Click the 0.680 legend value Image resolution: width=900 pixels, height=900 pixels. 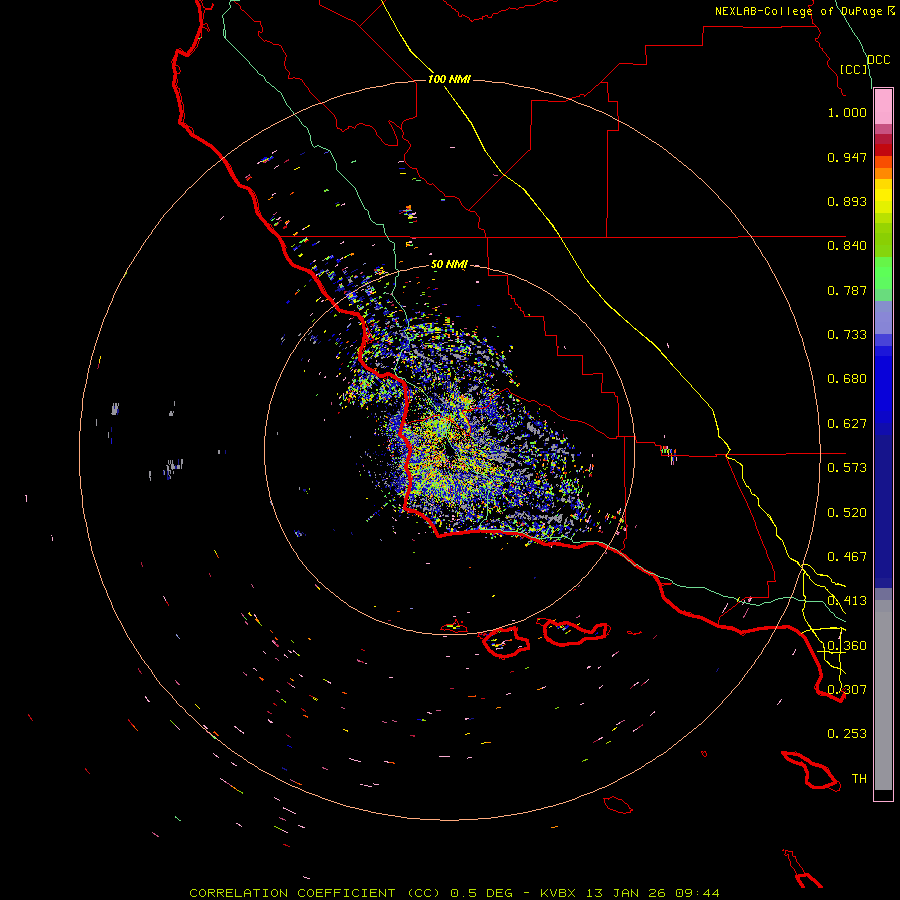coord(847,379)
